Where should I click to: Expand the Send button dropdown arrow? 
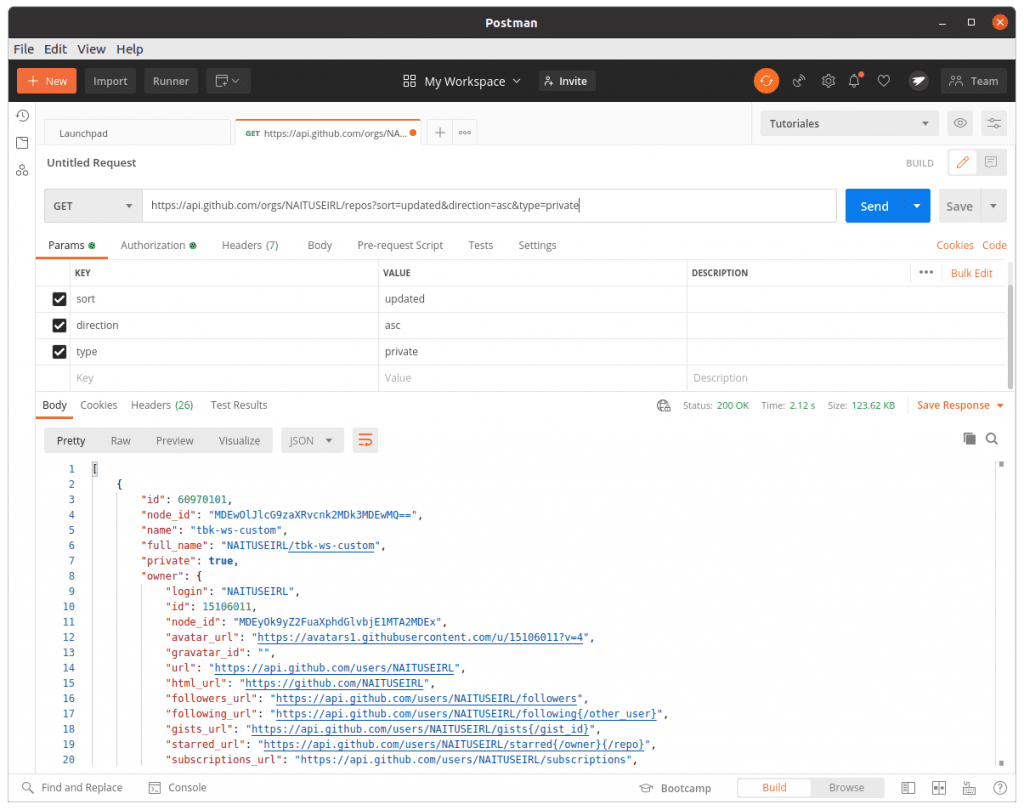pyautogui.click(x=917, y=206)
